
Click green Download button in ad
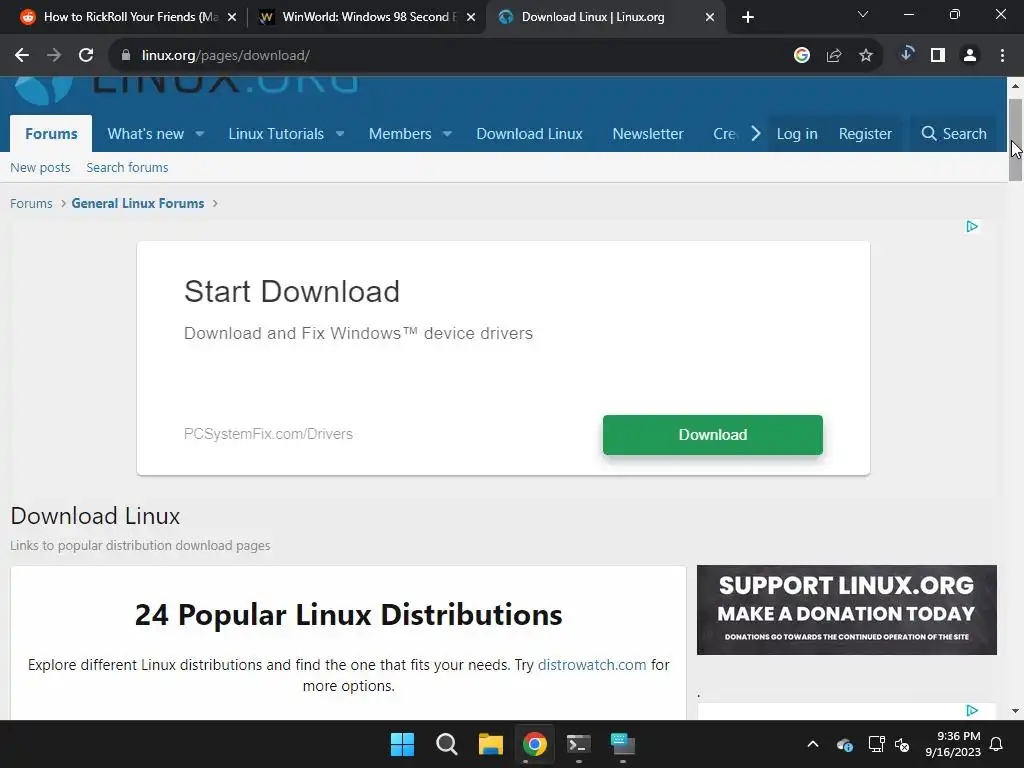coord(712,435)
